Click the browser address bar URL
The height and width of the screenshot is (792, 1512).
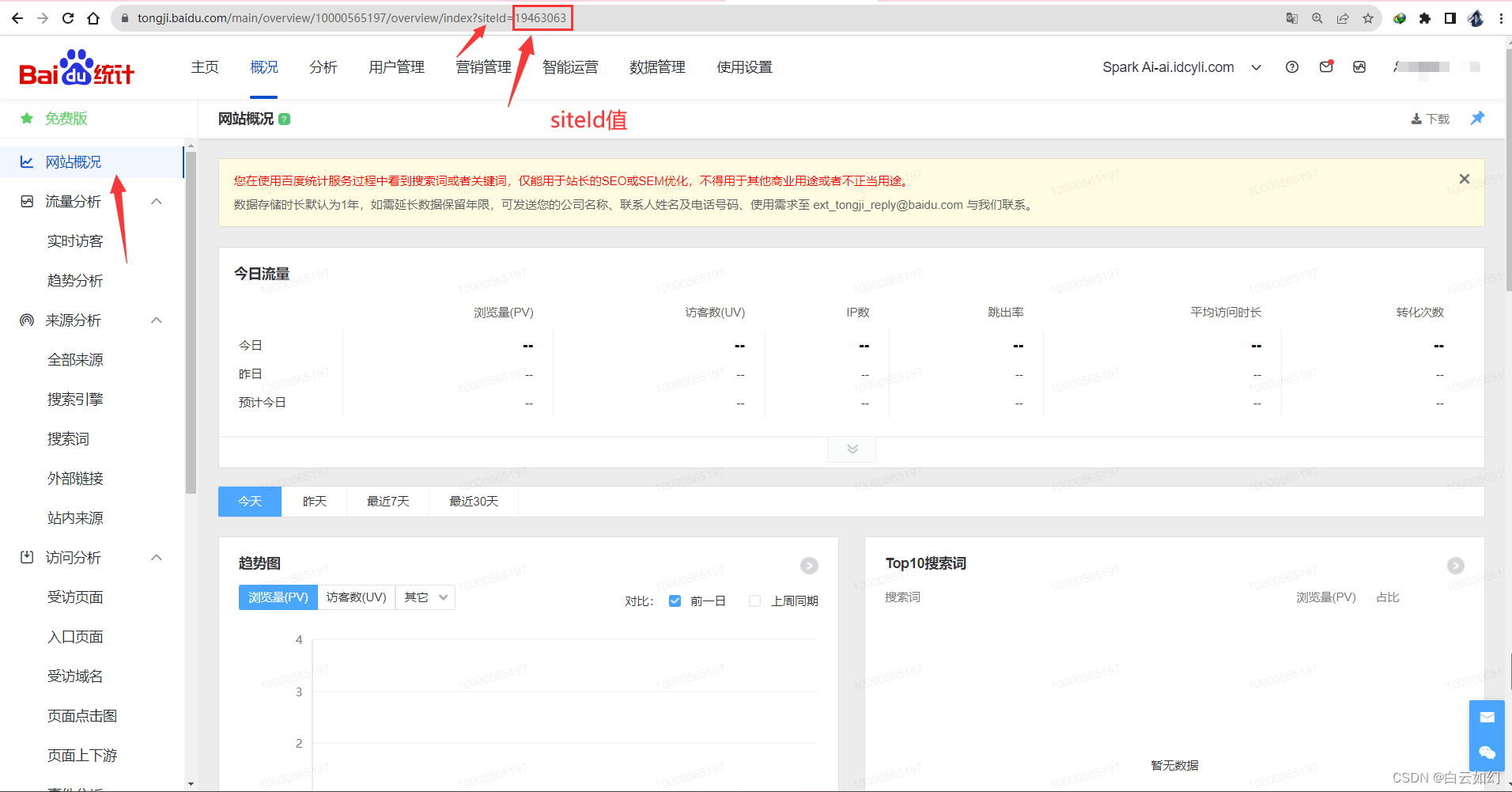click(352, 18)
